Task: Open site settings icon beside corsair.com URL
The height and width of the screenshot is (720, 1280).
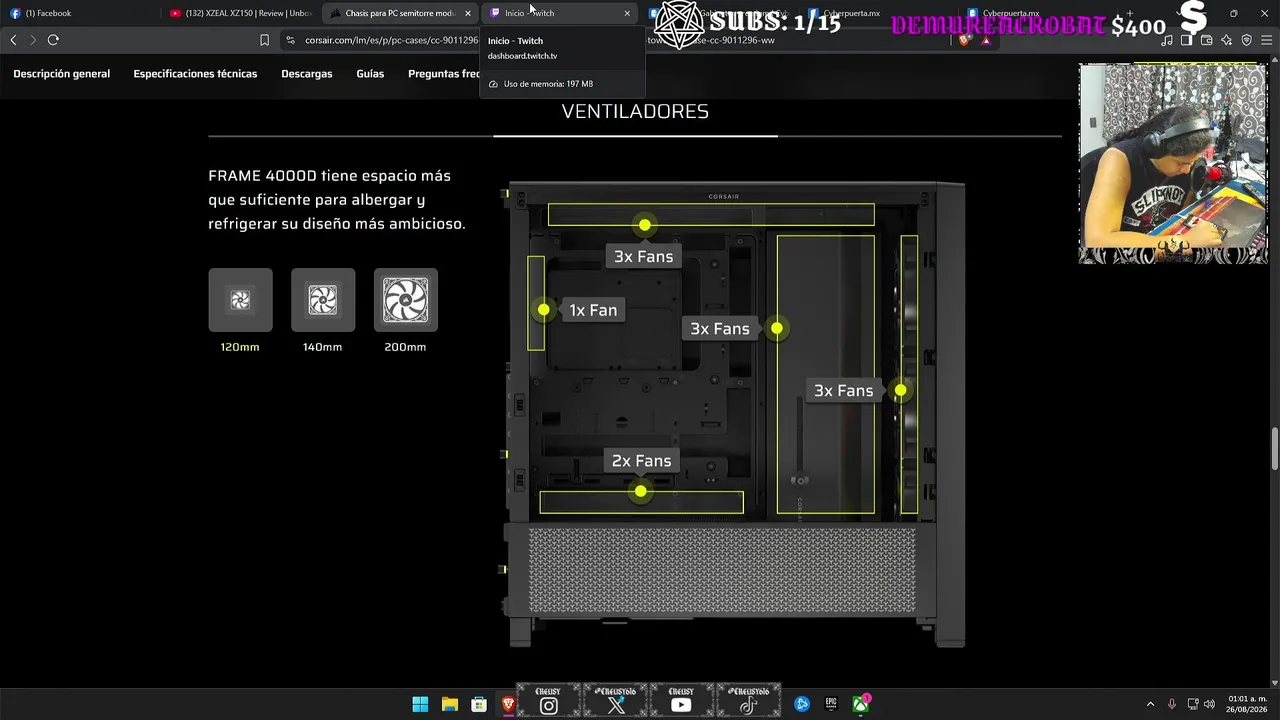Action: point(290,40)
